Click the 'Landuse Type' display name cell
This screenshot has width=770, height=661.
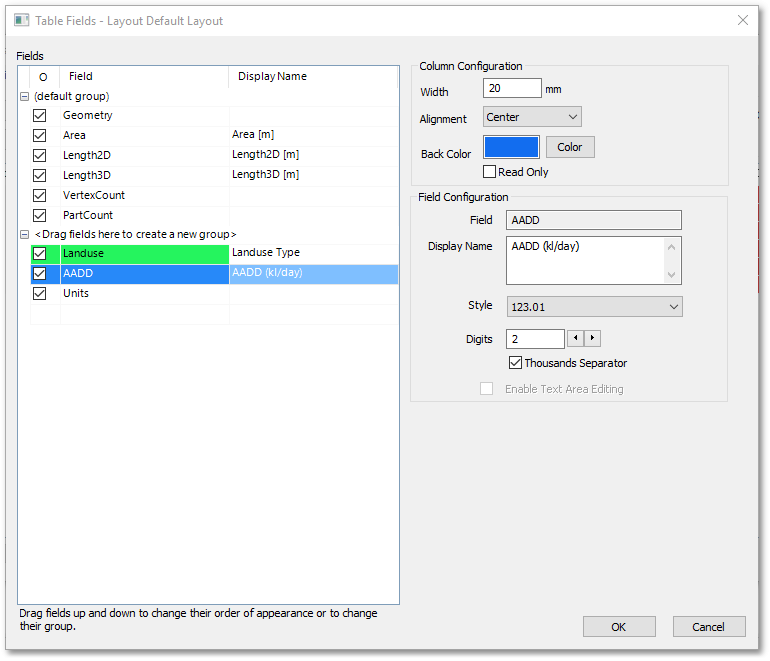tap(313, 253)
